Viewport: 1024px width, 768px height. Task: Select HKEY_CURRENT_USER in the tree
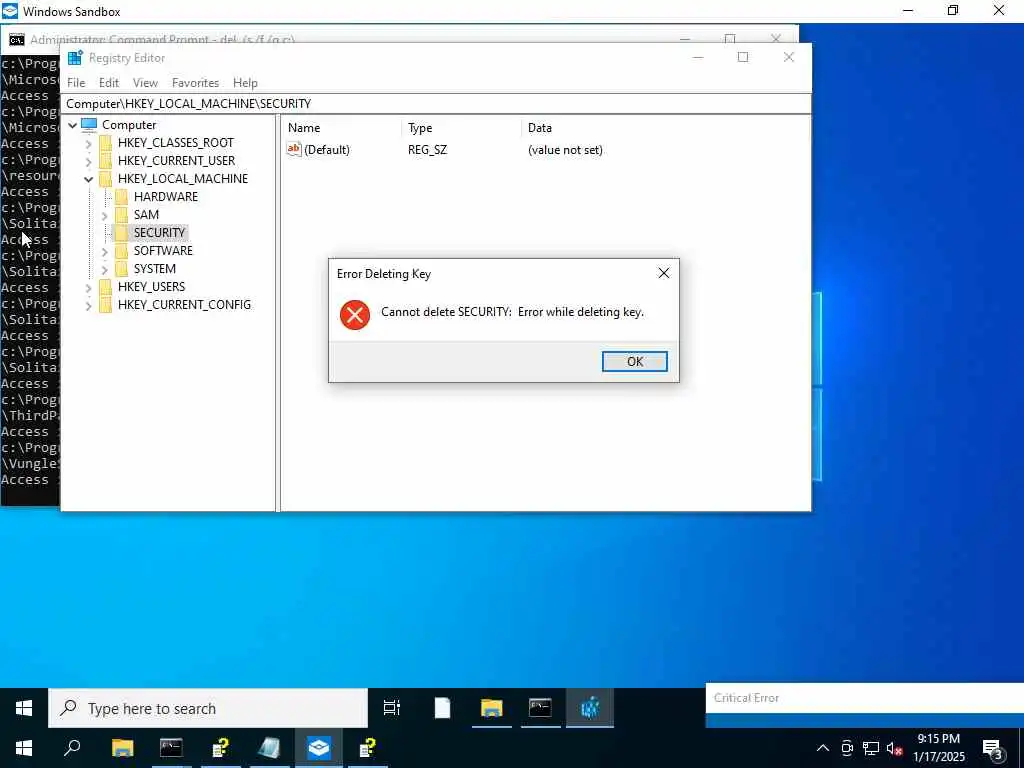176,161
